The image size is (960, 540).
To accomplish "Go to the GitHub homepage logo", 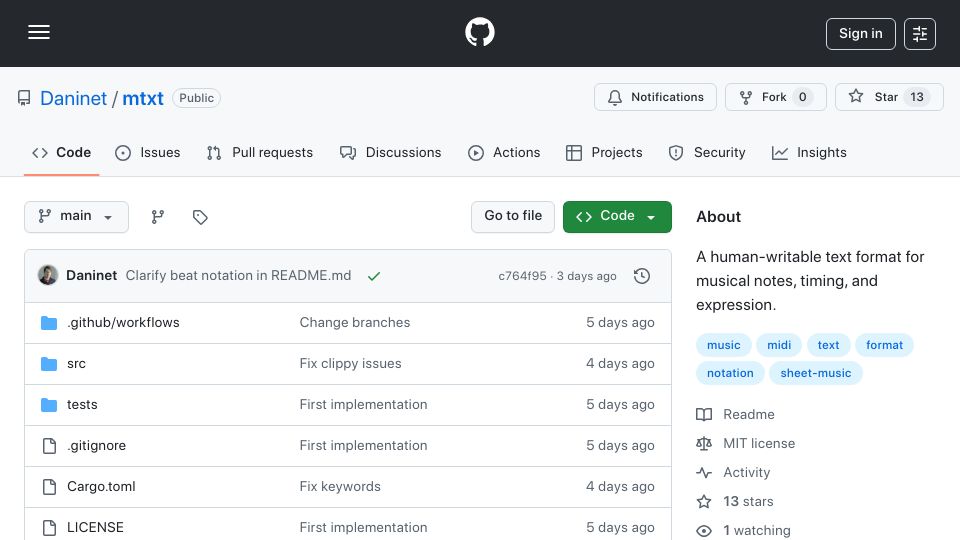I will click(x=479, y=32).
